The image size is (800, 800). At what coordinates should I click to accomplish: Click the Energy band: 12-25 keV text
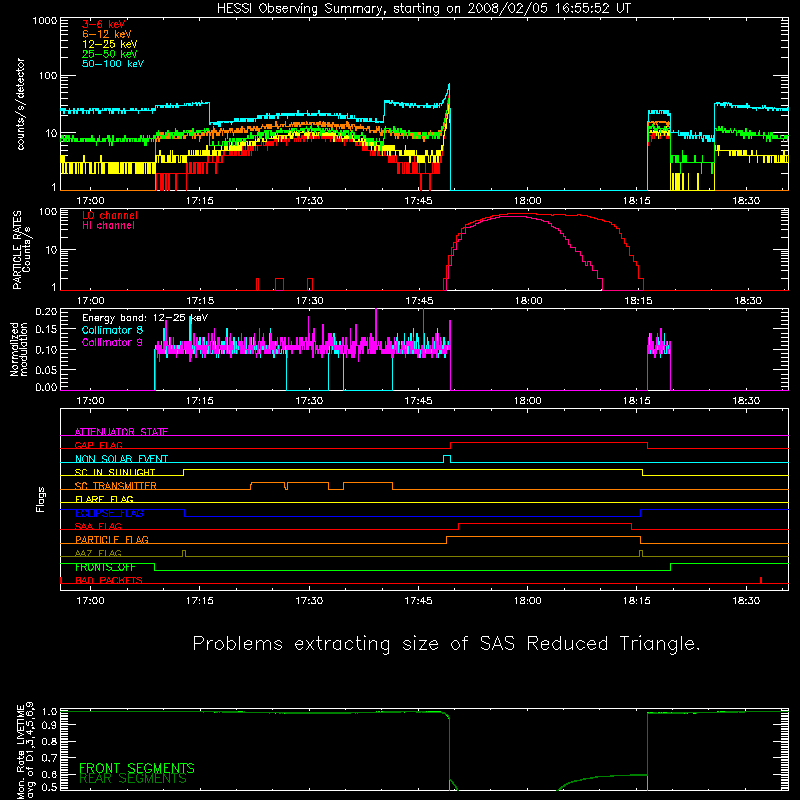tap(145, 318)
